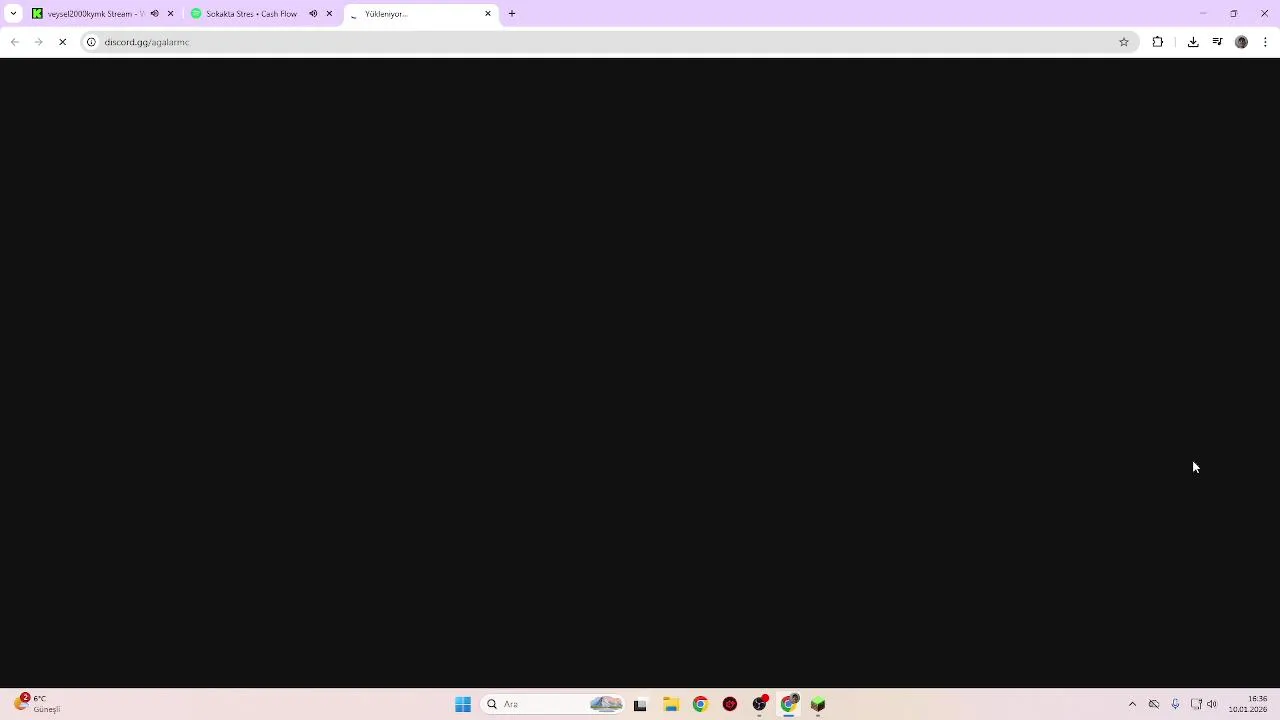Mute audio on Sokakta Stres tab

coord(313,14)
